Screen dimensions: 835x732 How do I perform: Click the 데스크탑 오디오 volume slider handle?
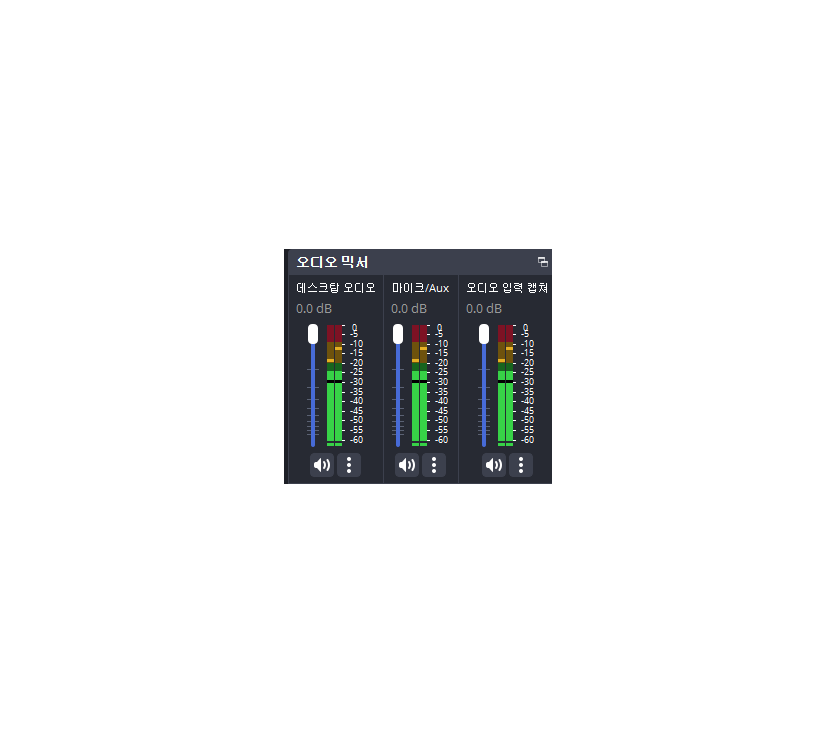pos(313,334)
